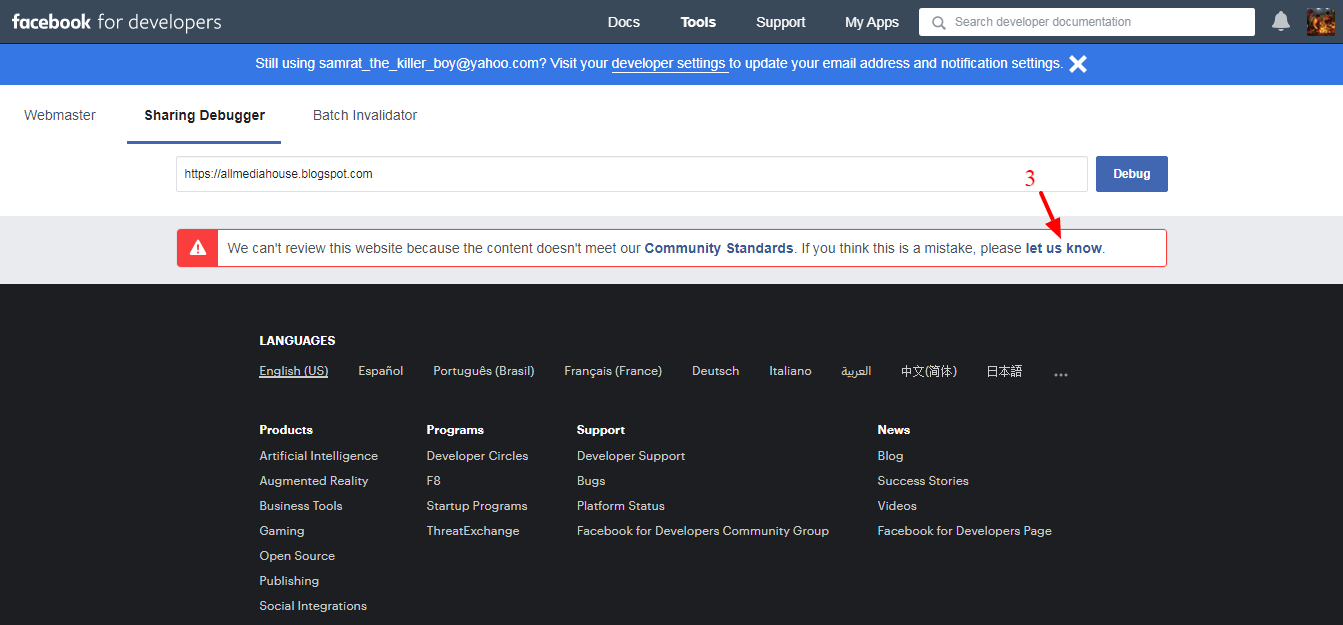
Task: Select Deutsch language
Action: click(715, 371)
